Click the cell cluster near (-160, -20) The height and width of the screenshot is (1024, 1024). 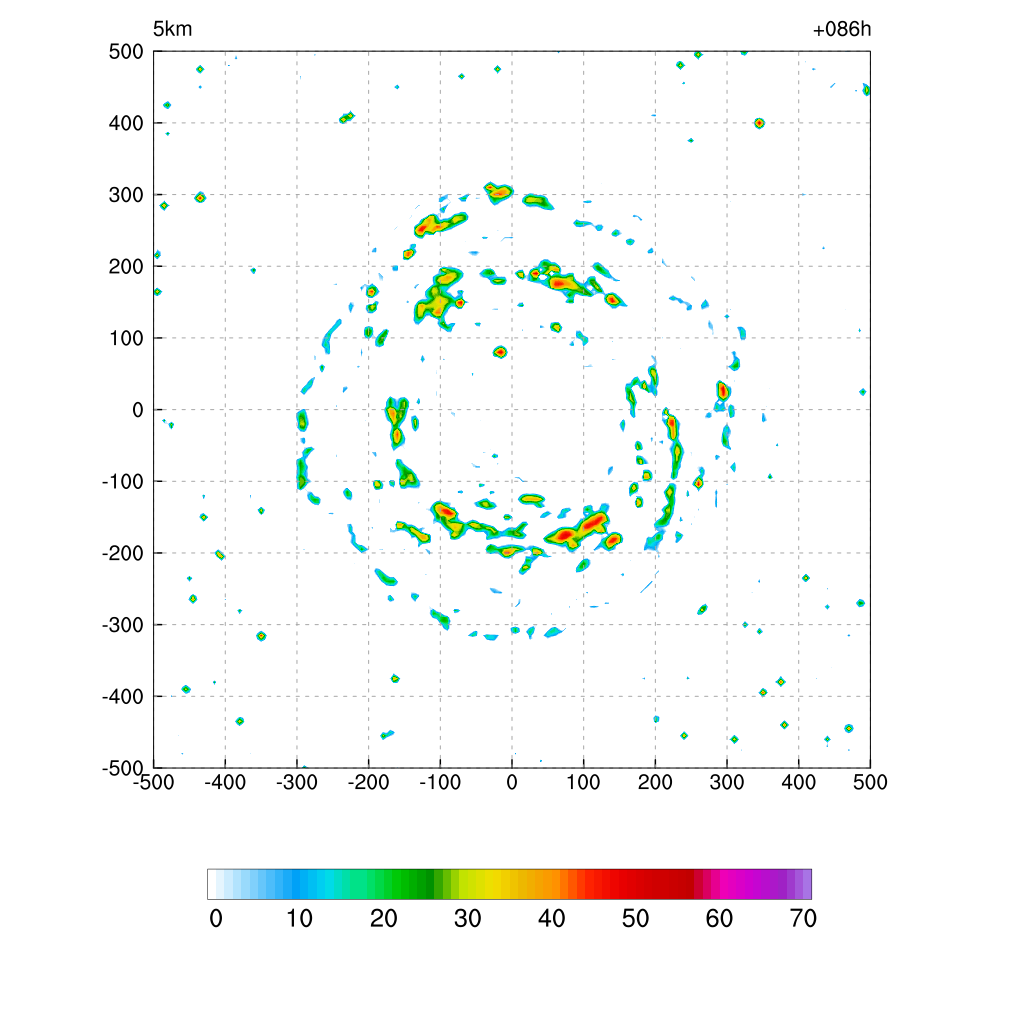tap(397, 423)
